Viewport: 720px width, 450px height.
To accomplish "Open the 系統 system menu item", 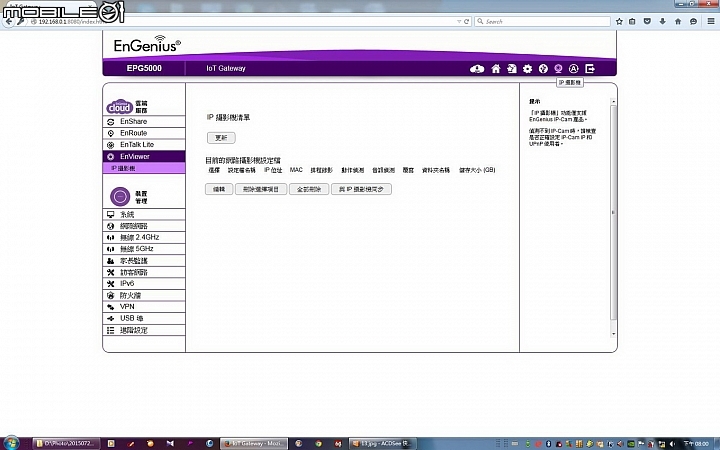I will [144, 214].
